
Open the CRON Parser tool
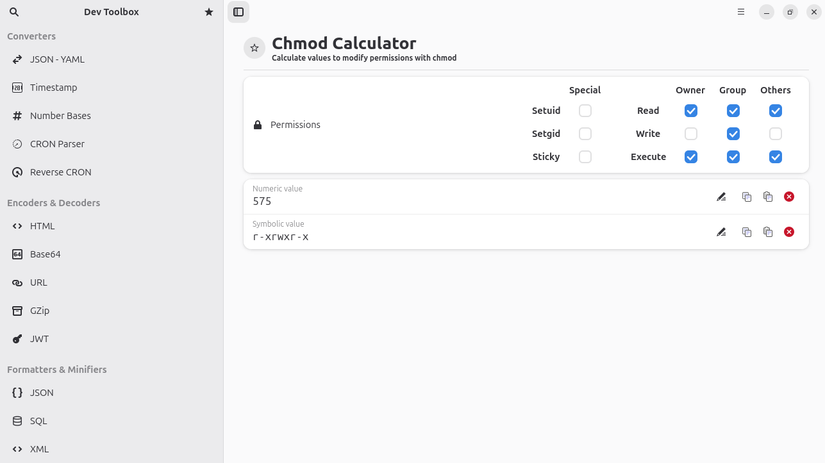click(x=112, y=144)
